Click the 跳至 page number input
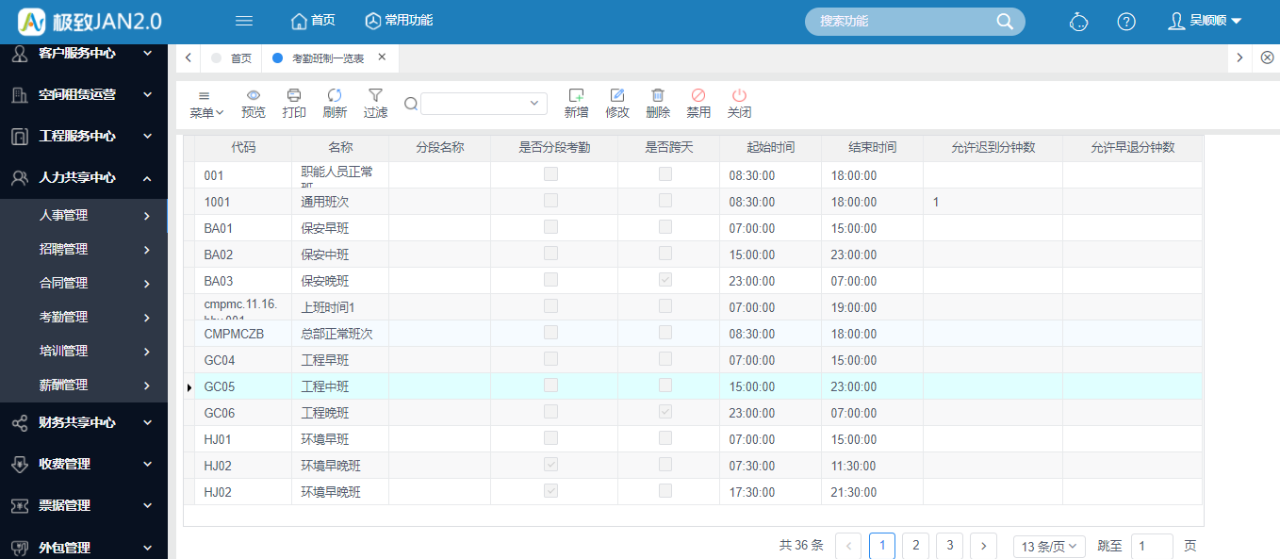The height and width of the screenshot is (559, 1280). click(x=1152, y=546)
